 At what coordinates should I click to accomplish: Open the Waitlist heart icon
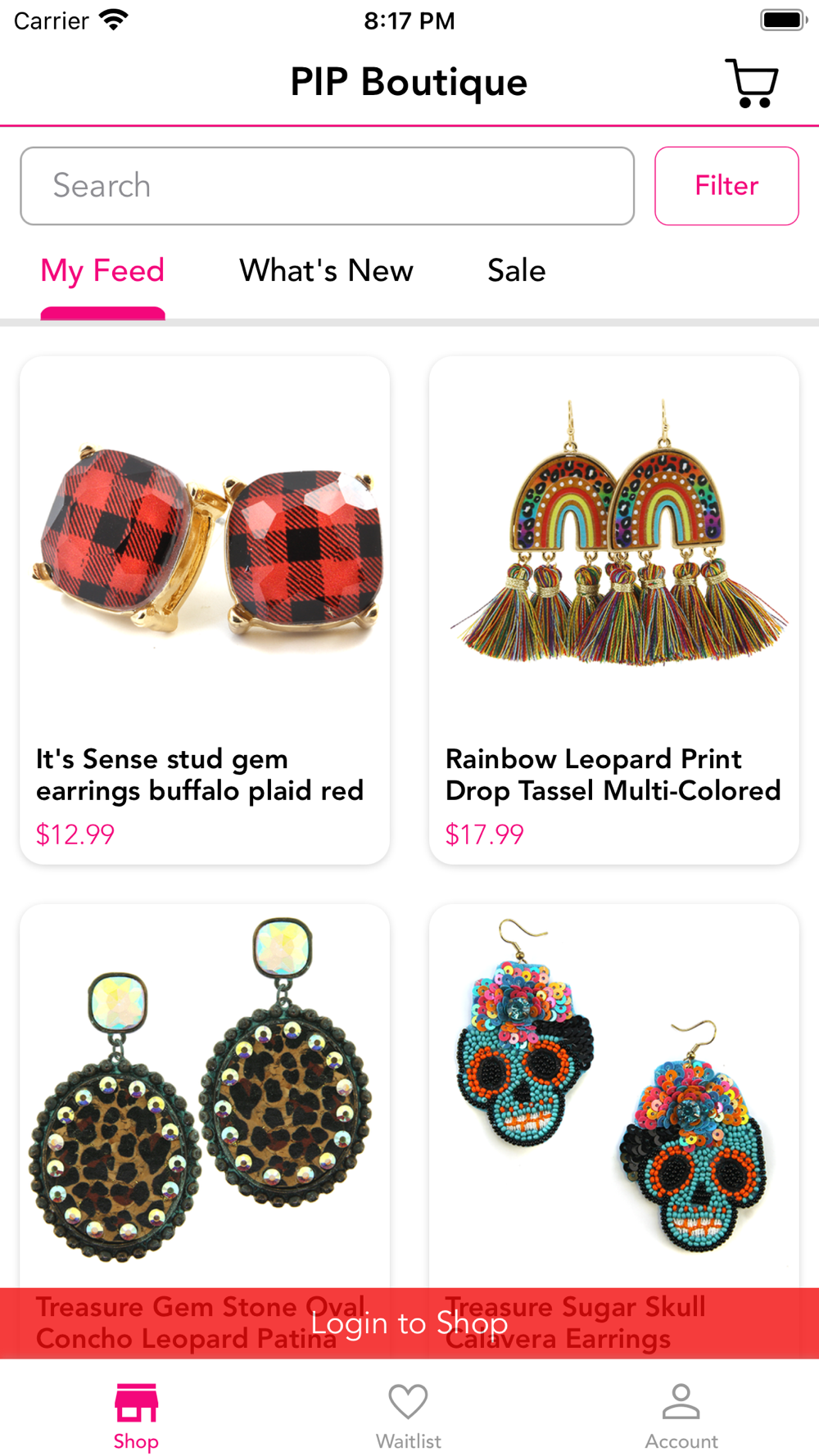point(408,1401)
